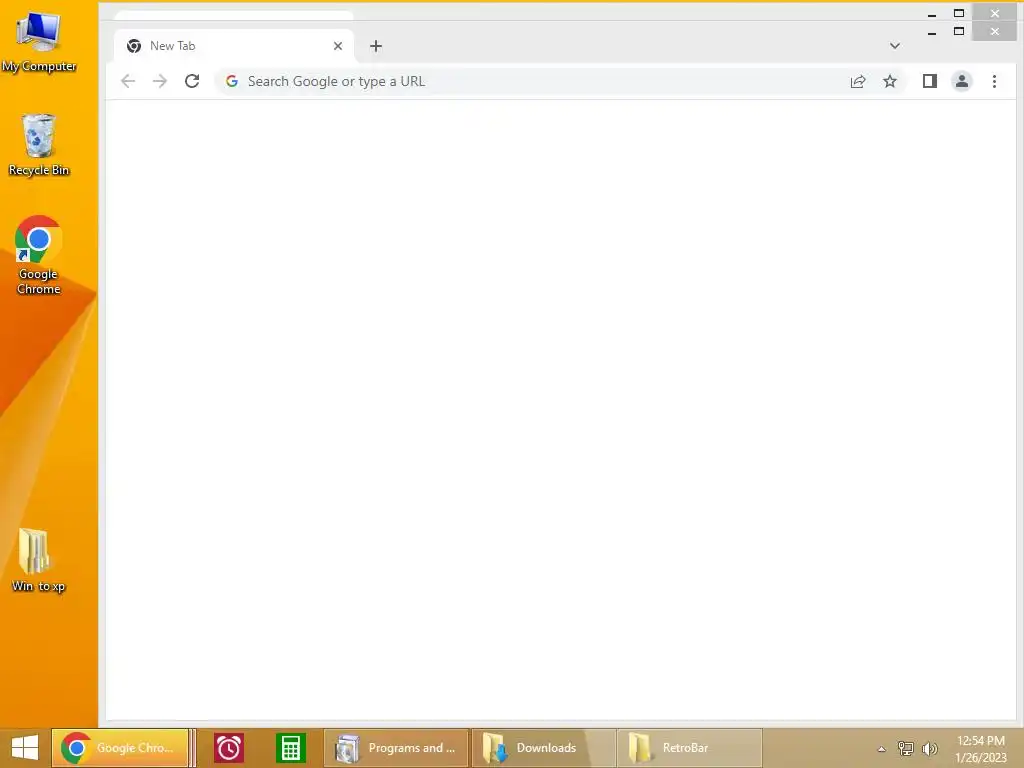Share this page icon in address bar
Viewport: 1024px width, 768px height.
(x=857, y=81)
